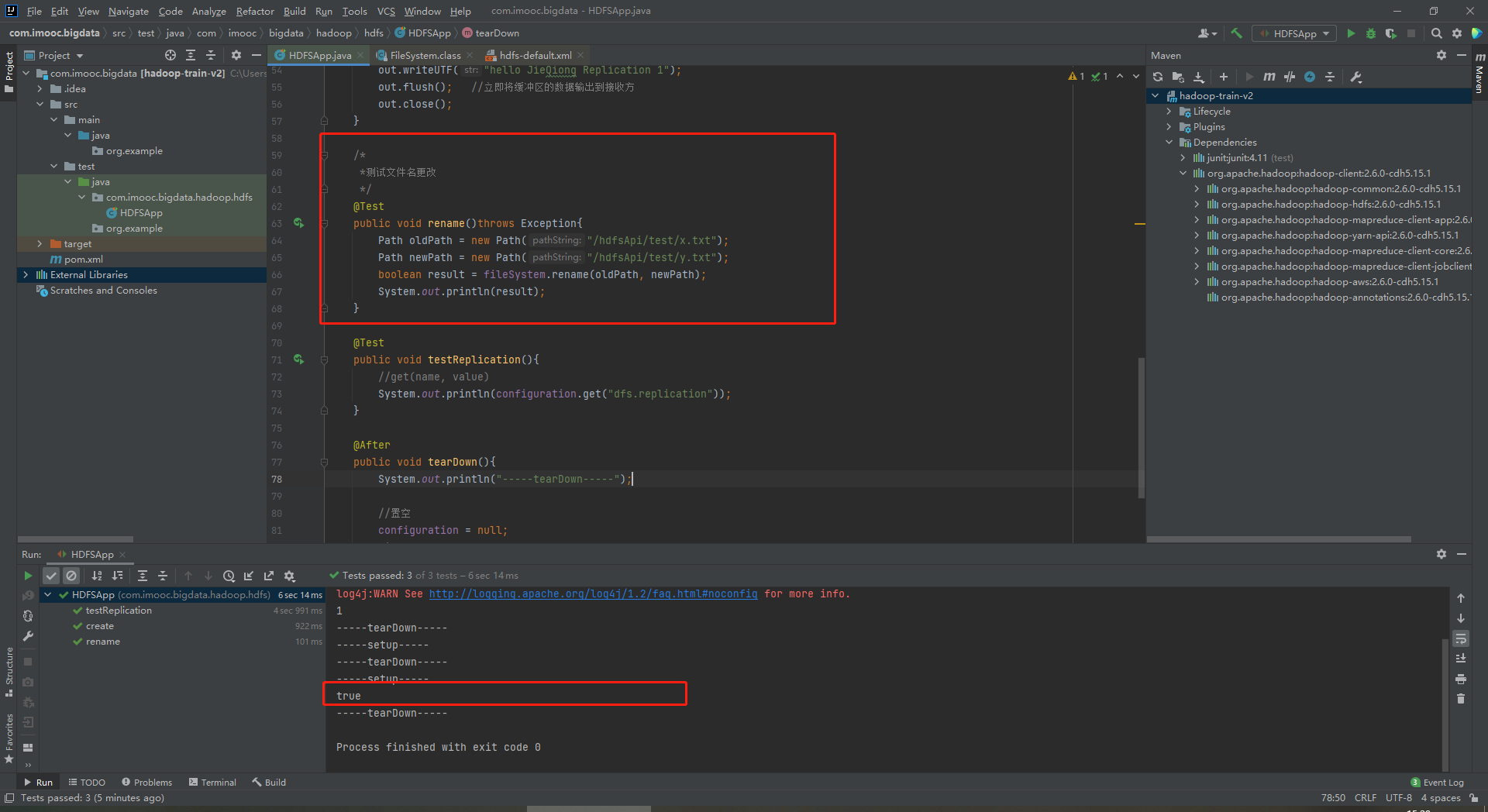The image size is (1488, 812).
Task: Open Maven Settings wrench icon
Action: pyautogui.click(x=1355, y=77)
